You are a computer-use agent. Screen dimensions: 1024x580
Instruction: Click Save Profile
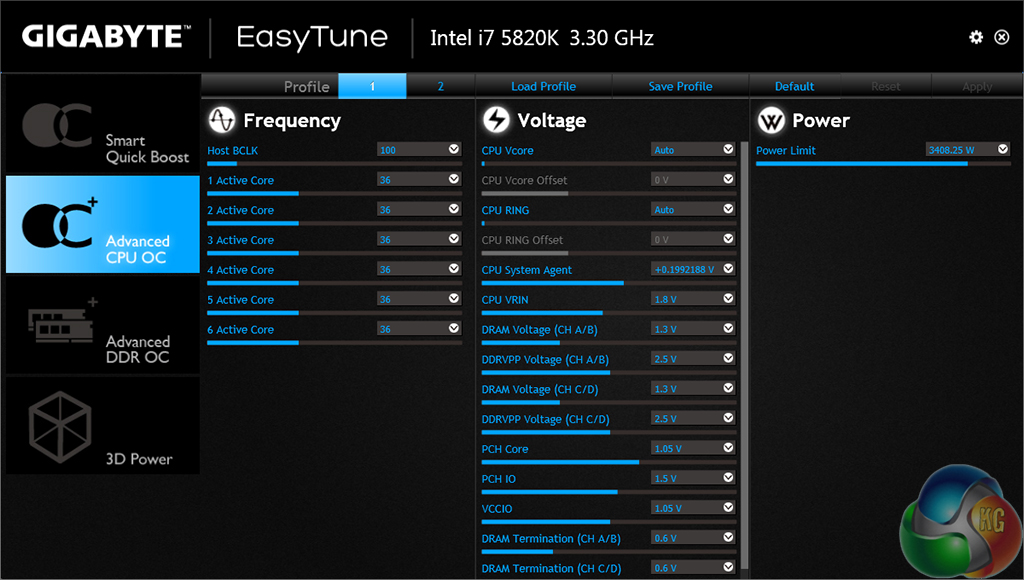coord(680,86)
